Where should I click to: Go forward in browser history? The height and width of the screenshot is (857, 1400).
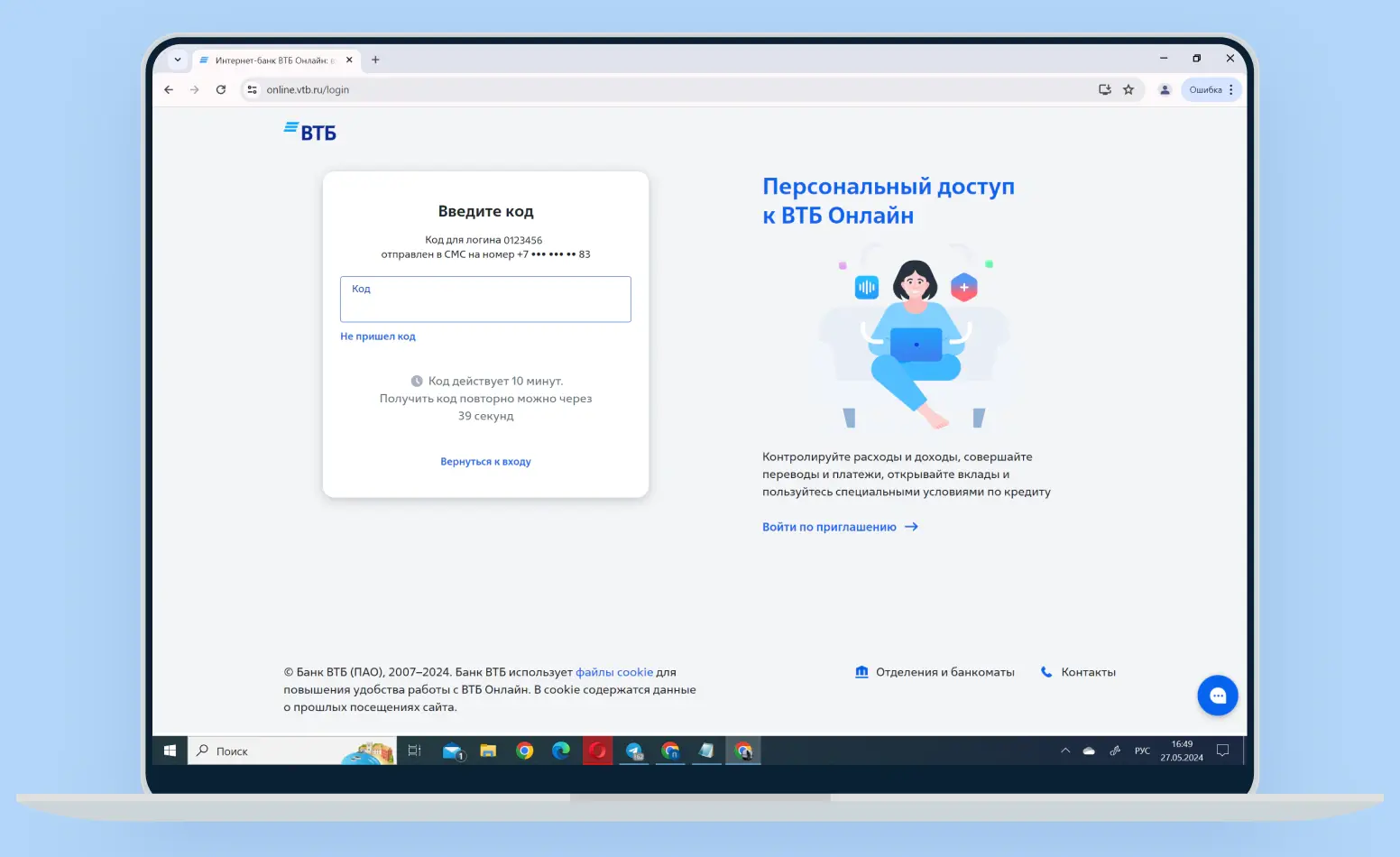[194, 89]
